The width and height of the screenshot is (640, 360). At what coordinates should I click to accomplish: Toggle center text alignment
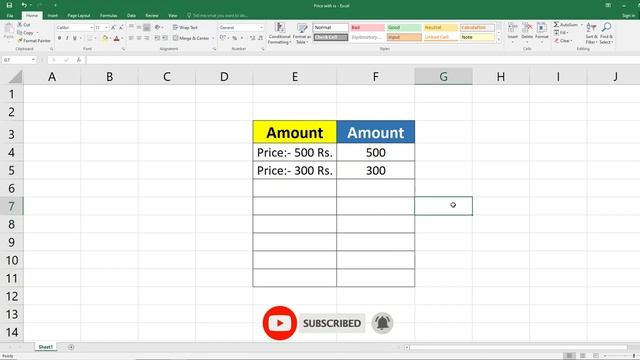[x=139, y=38]
